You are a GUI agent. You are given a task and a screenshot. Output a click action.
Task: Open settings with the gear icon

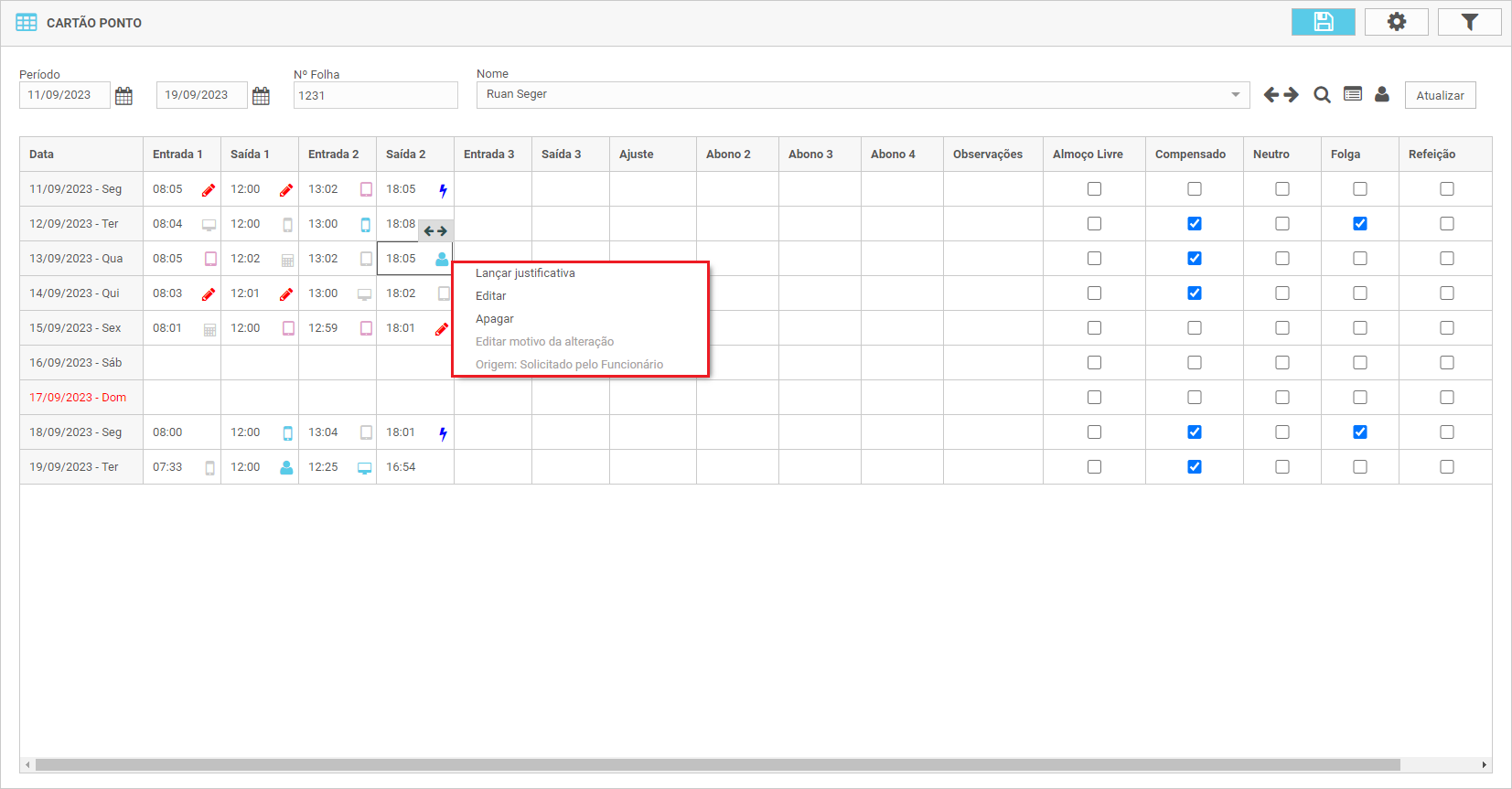point(1396,22)
